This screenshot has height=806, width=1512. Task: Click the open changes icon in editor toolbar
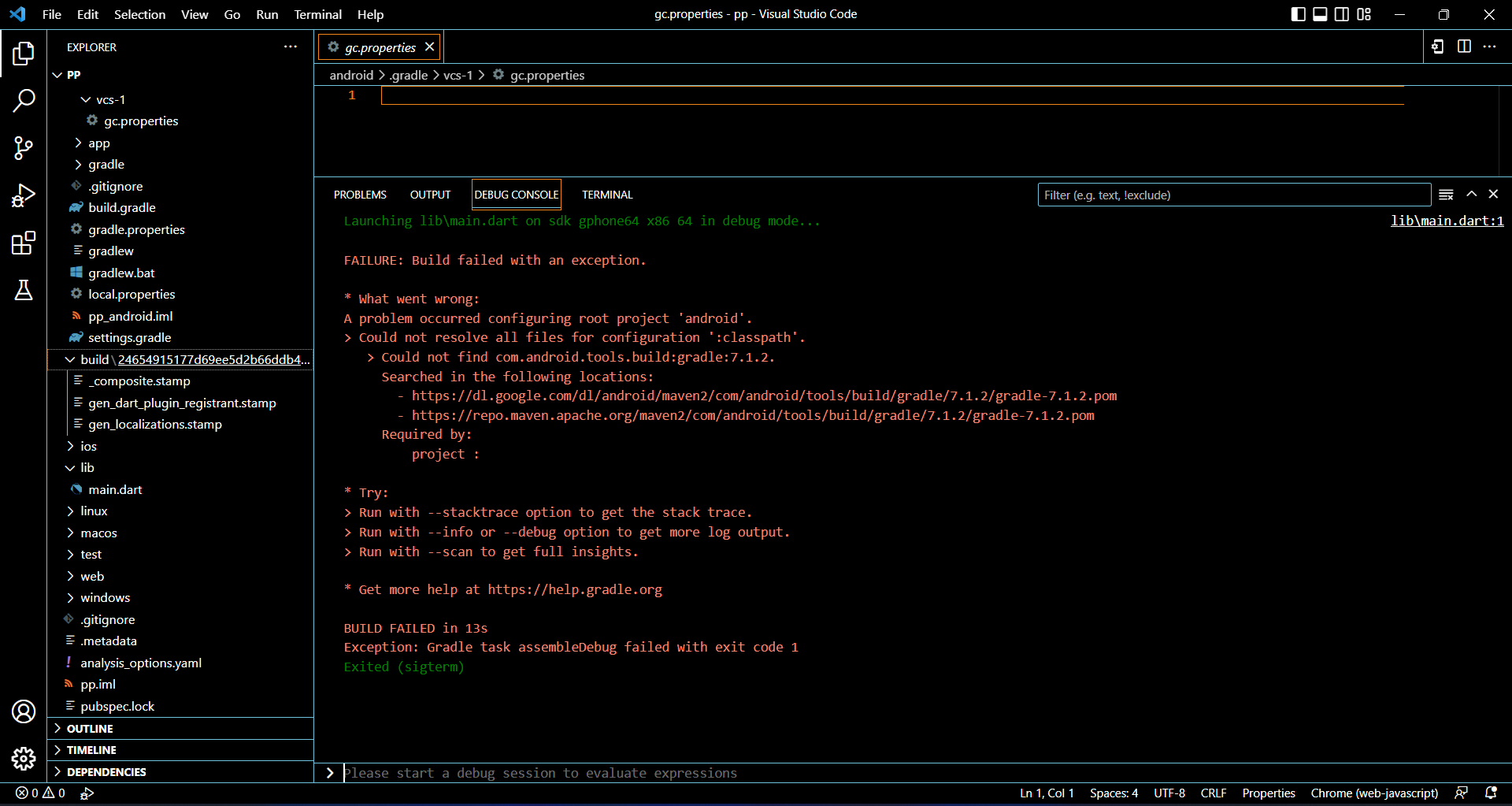(x=1438, y=46)
